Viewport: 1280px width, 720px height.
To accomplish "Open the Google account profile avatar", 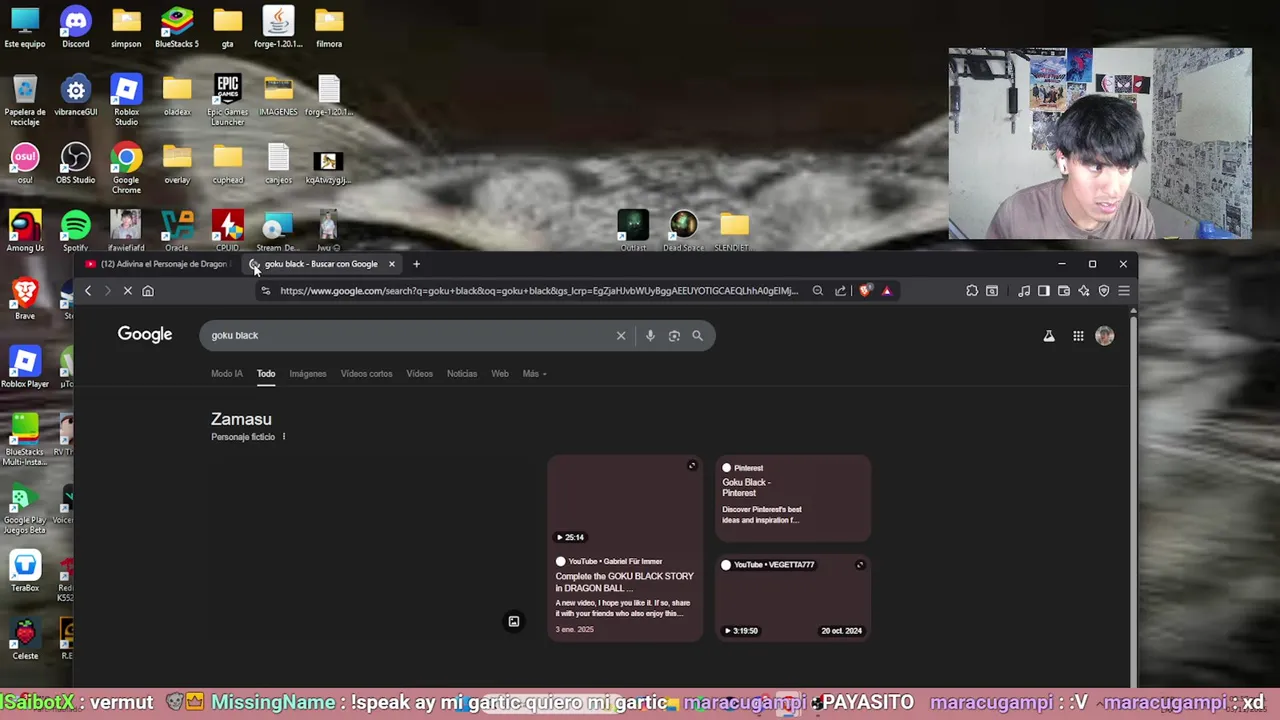I will coord(1105,337).
